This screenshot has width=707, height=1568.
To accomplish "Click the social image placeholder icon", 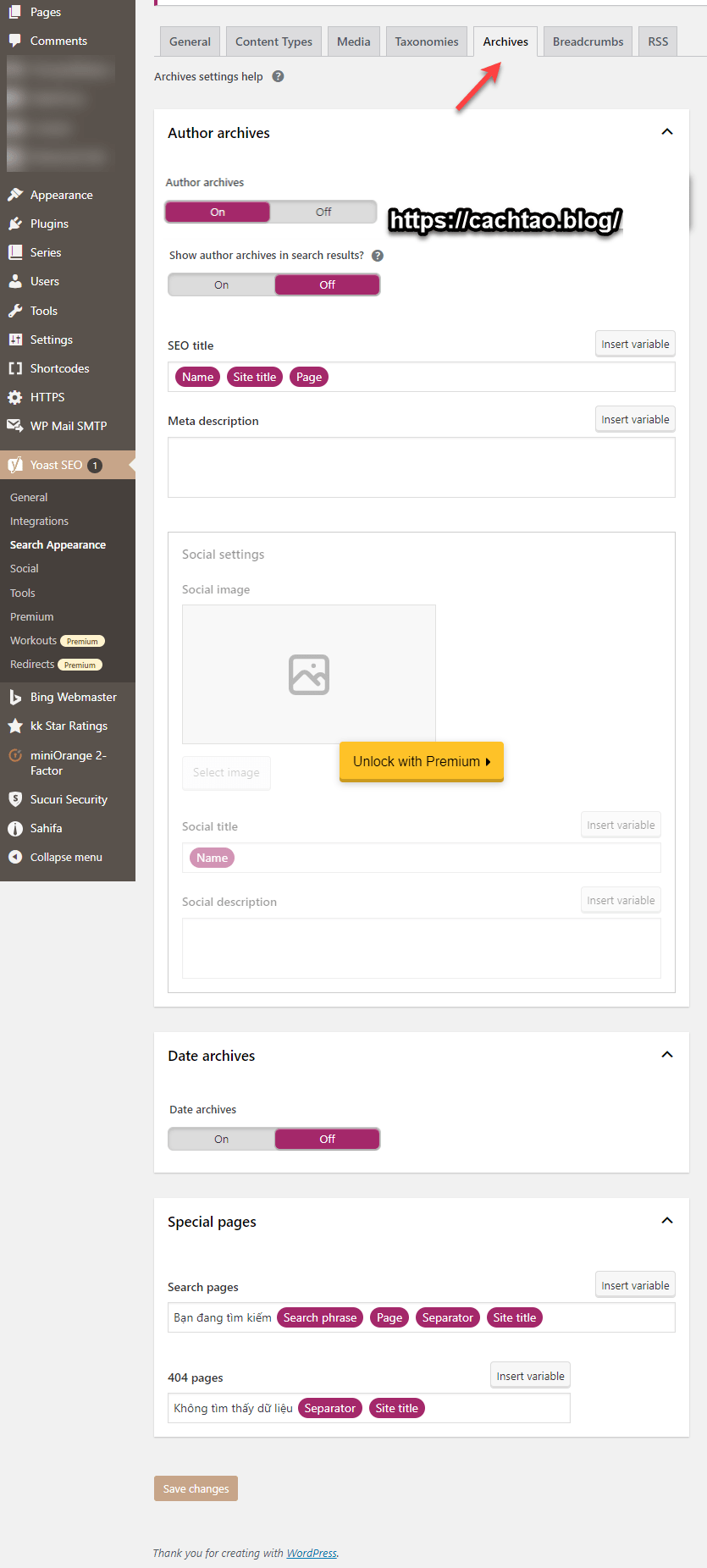I will pyautogui.click(x=309, y=675).
